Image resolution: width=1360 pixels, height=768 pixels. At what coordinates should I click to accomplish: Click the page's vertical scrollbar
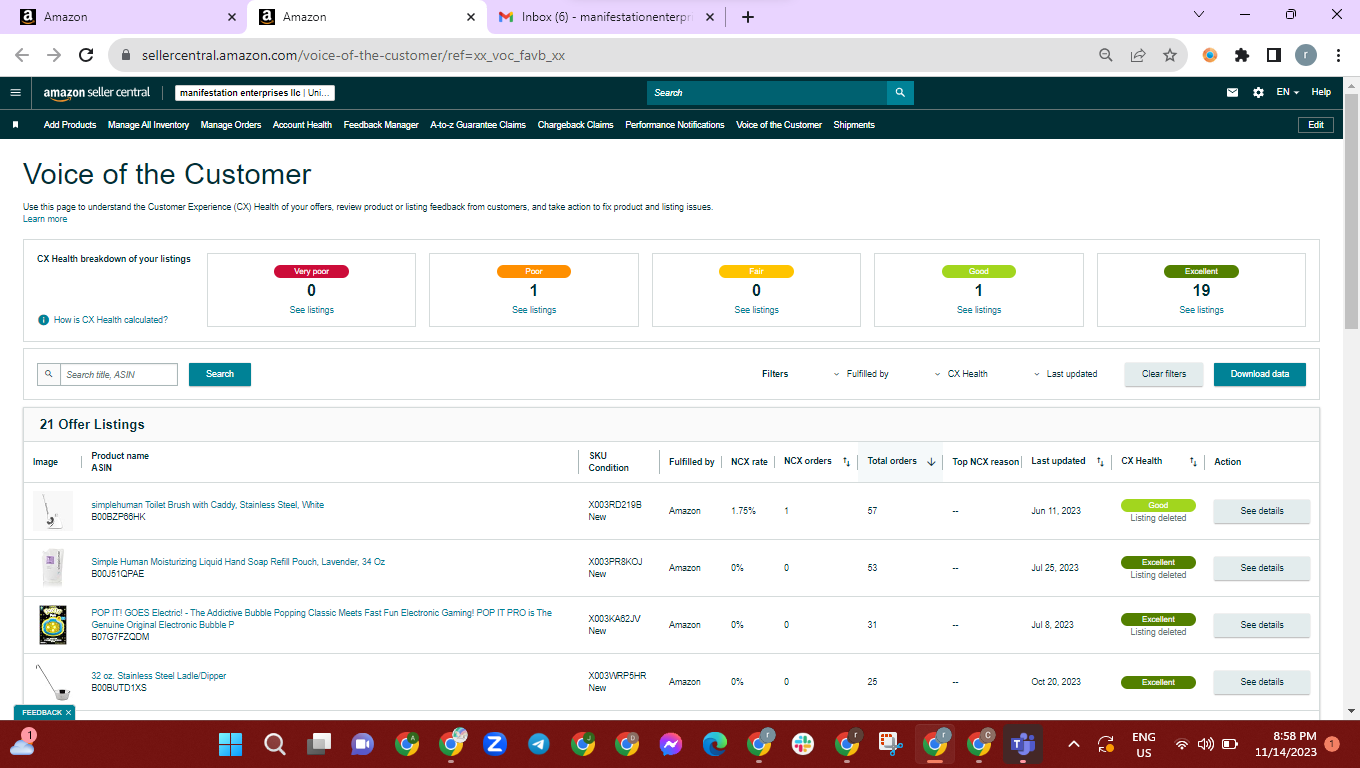point(1351,210)
